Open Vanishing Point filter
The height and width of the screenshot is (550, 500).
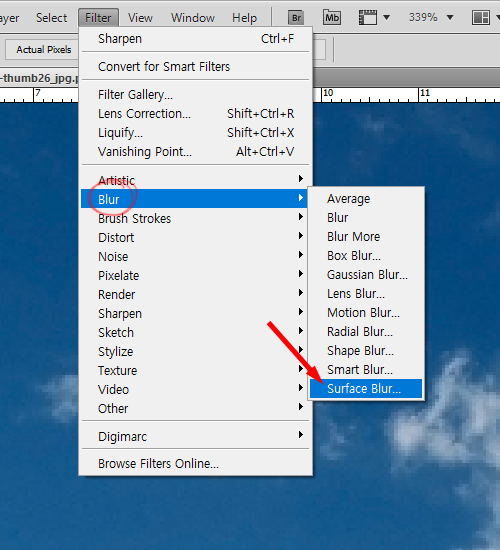[x=195, y=152]
